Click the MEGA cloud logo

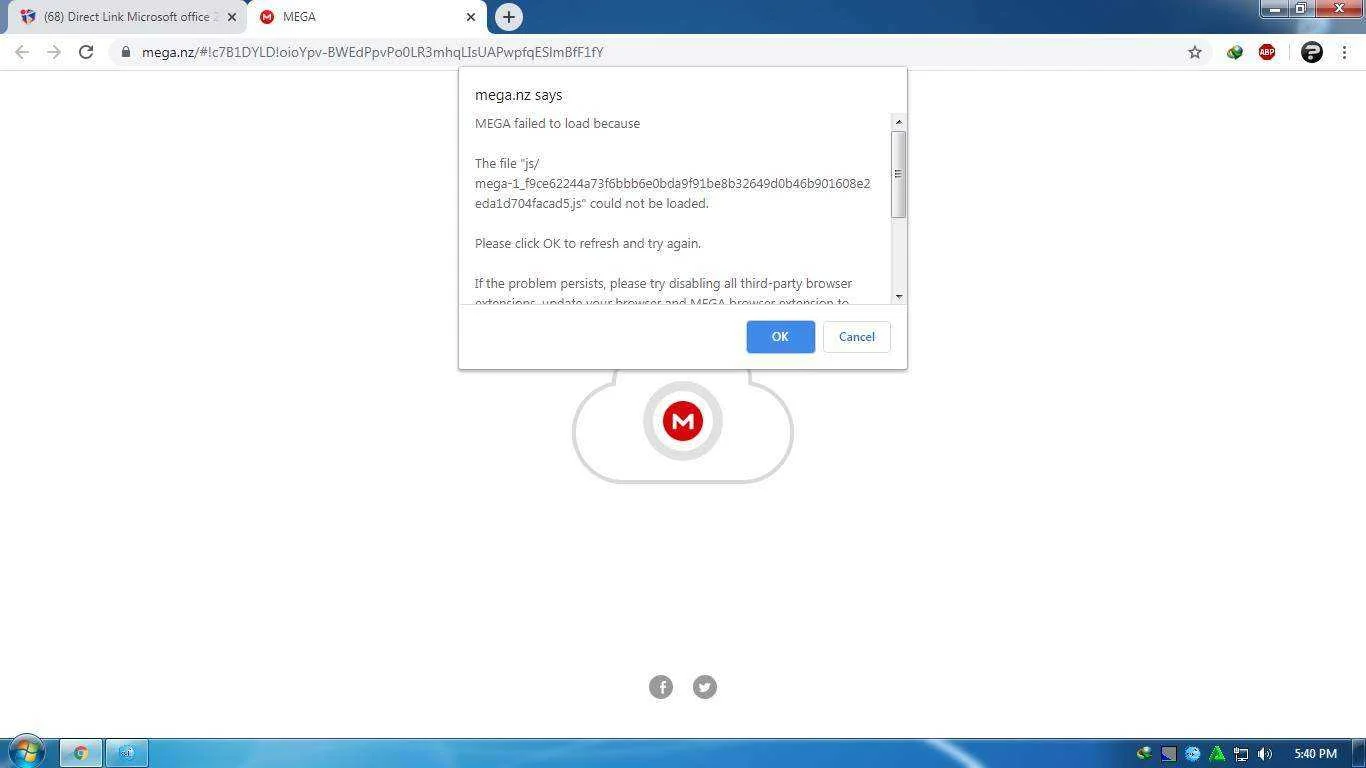[683, 421]
